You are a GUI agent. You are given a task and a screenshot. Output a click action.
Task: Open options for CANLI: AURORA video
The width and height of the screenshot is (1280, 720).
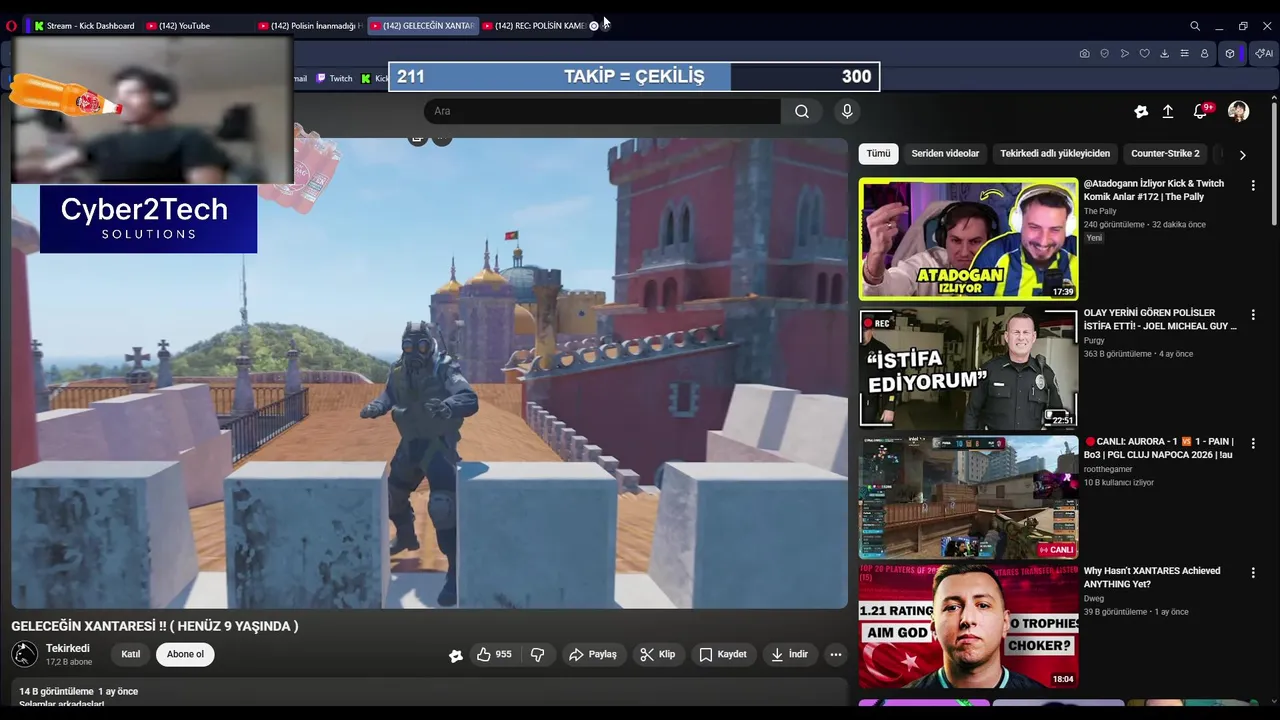(1253, 442)
